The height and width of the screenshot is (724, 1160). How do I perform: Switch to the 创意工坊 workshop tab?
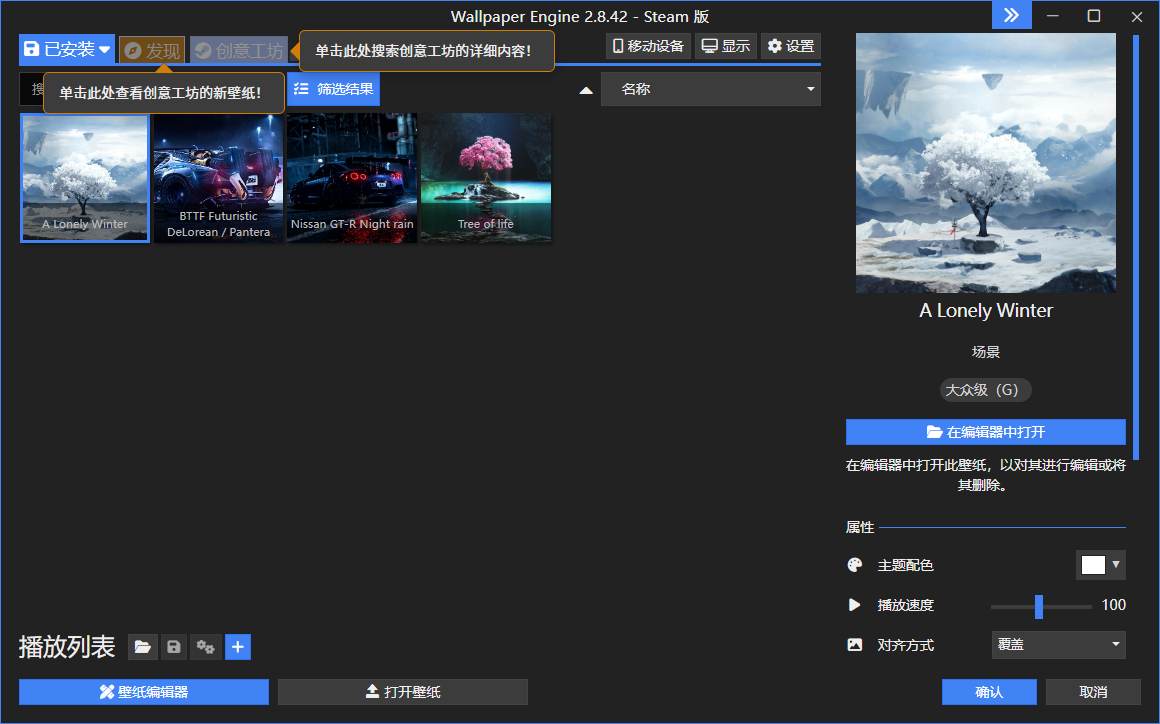(x=239, y=50)
